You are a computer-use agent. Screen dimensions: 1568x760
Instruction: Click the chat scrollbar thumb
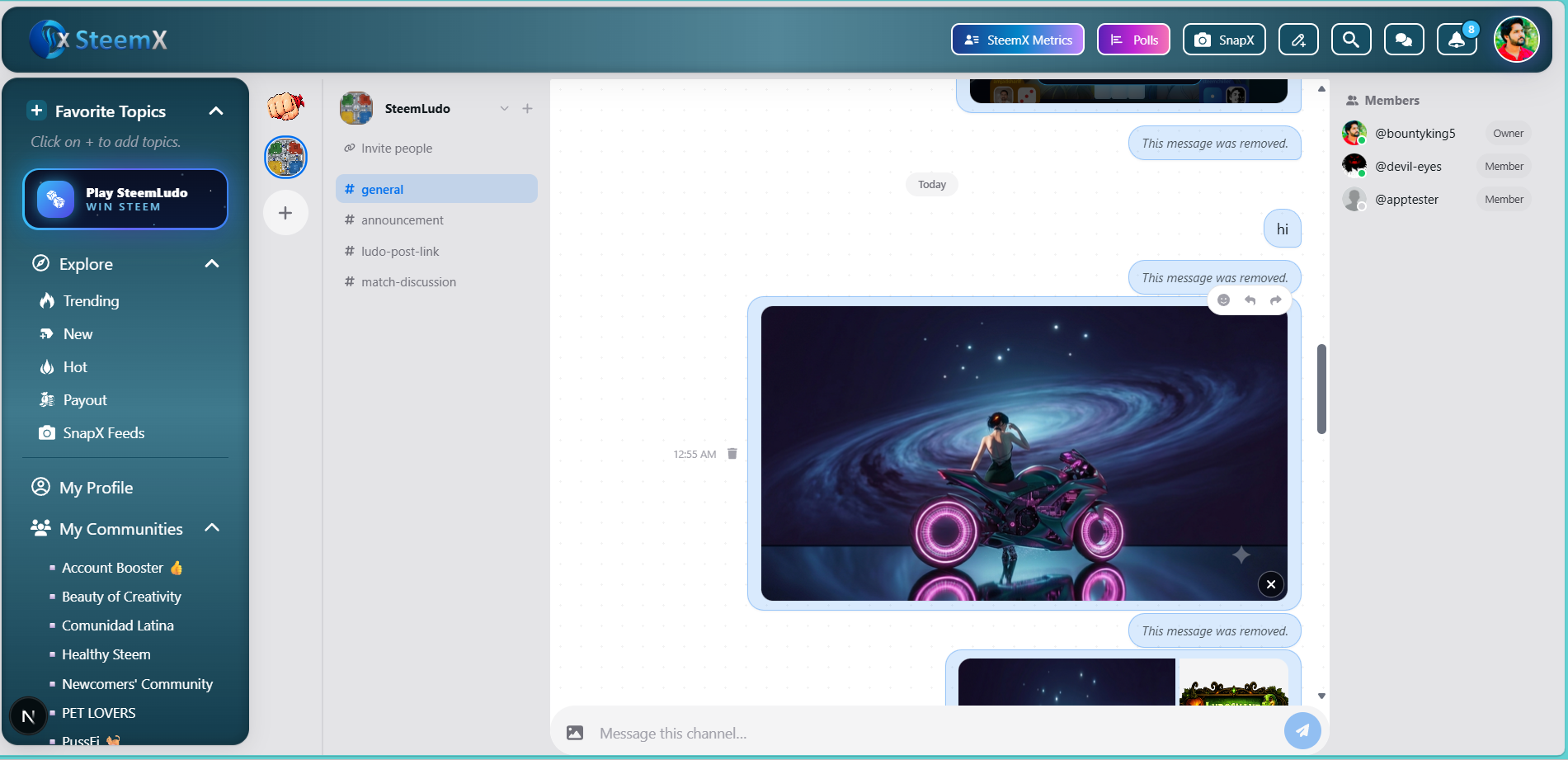[x=1321, y=389]
